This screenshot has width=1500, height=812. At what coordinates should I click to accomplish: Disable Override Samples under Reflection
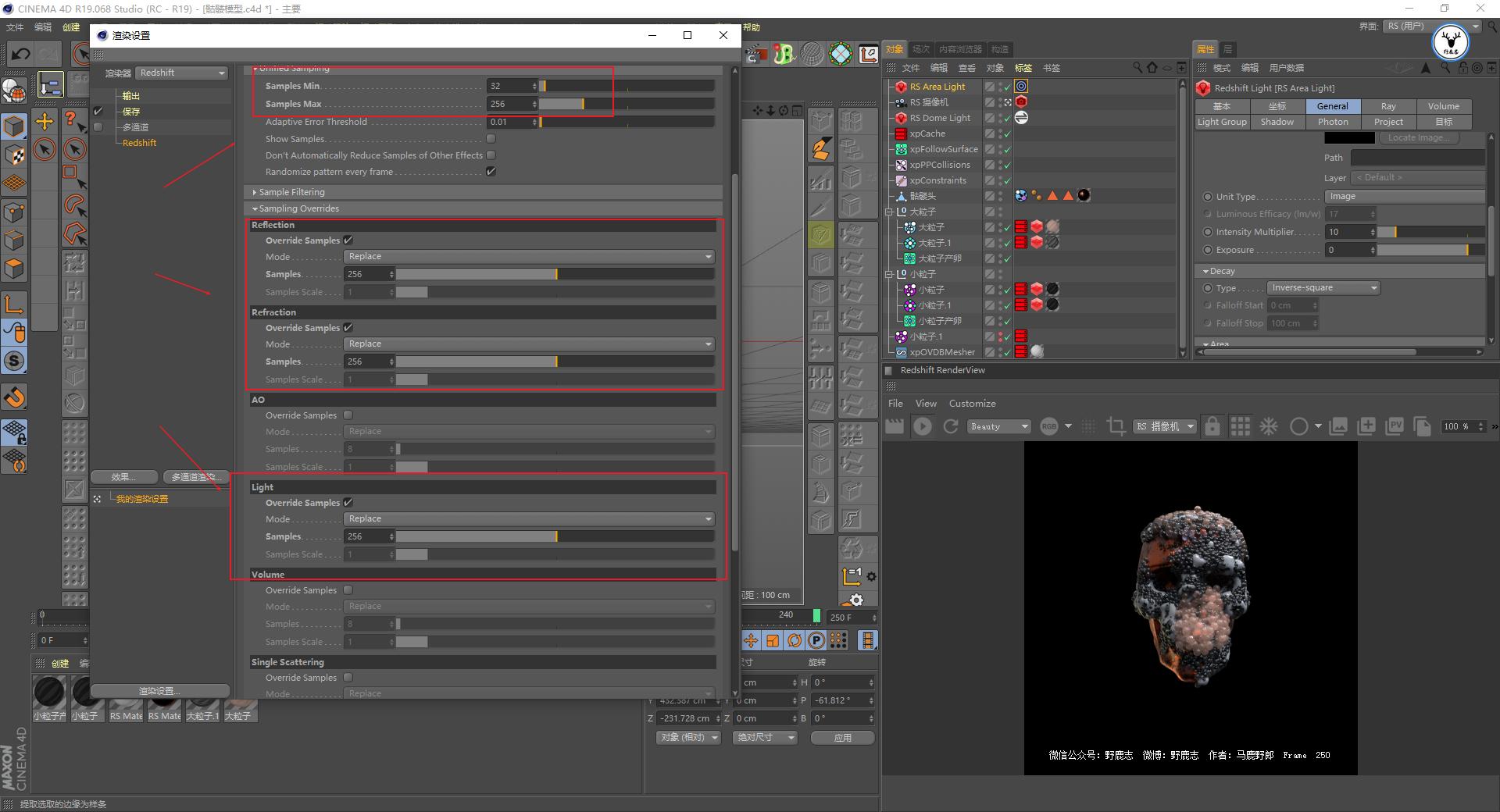coord(348,240)
